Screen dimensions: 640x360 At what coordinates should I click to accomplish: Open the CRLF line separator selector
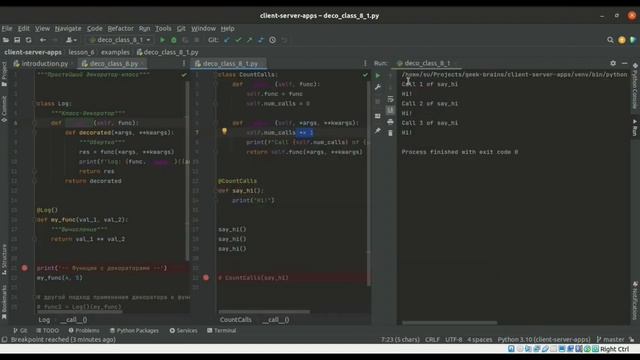(x=432, y=340)
